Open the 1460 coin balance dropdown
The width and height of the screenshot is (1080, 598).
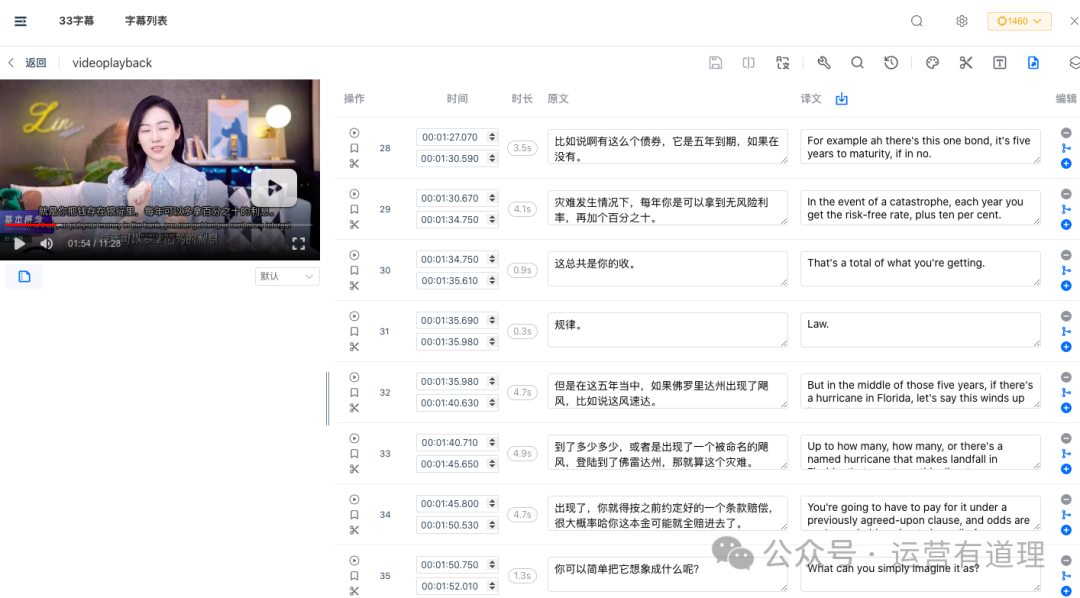click(x=1018, y=20)
